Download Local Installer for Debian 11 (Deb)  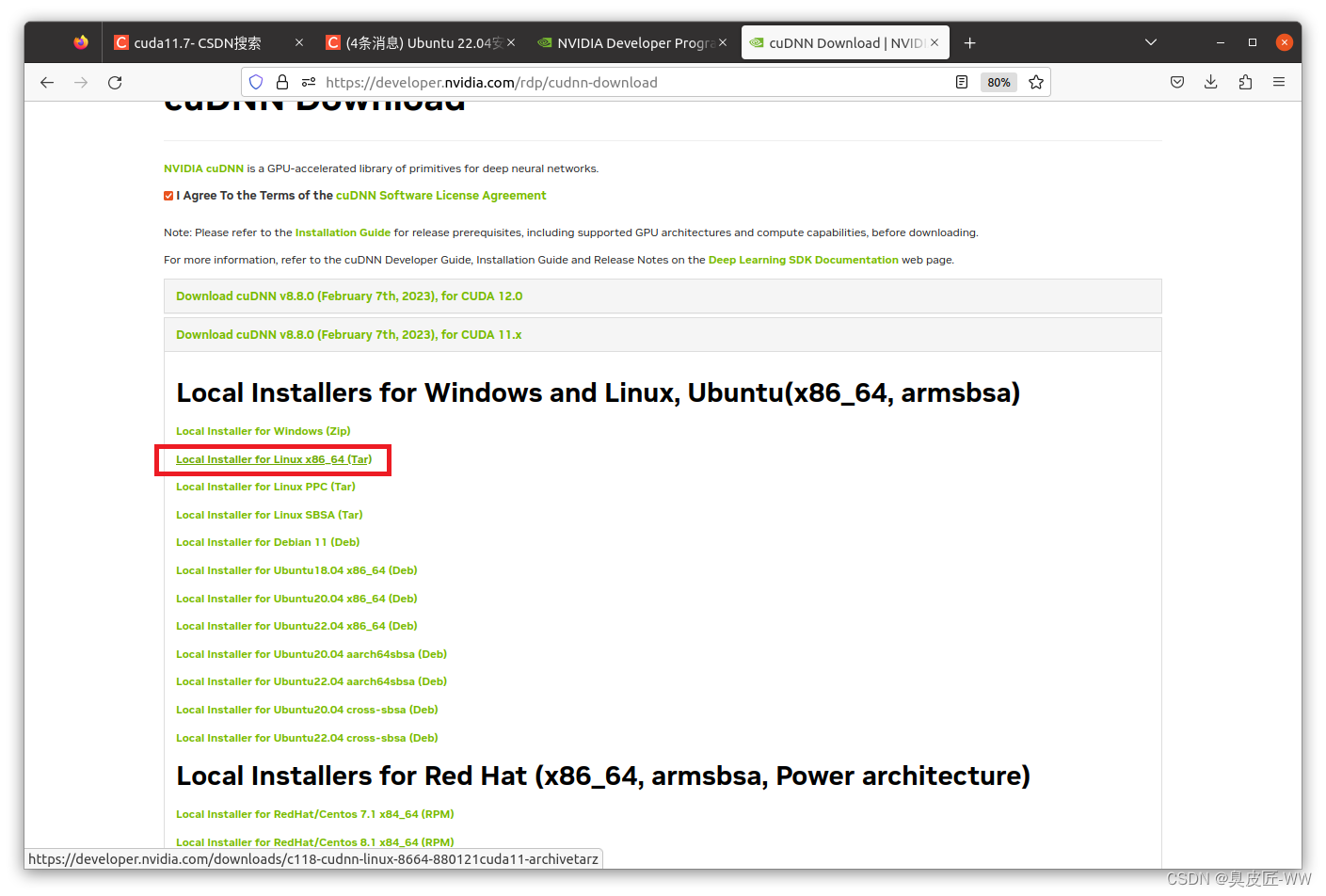pyautogui.click(x=268, y=542)
